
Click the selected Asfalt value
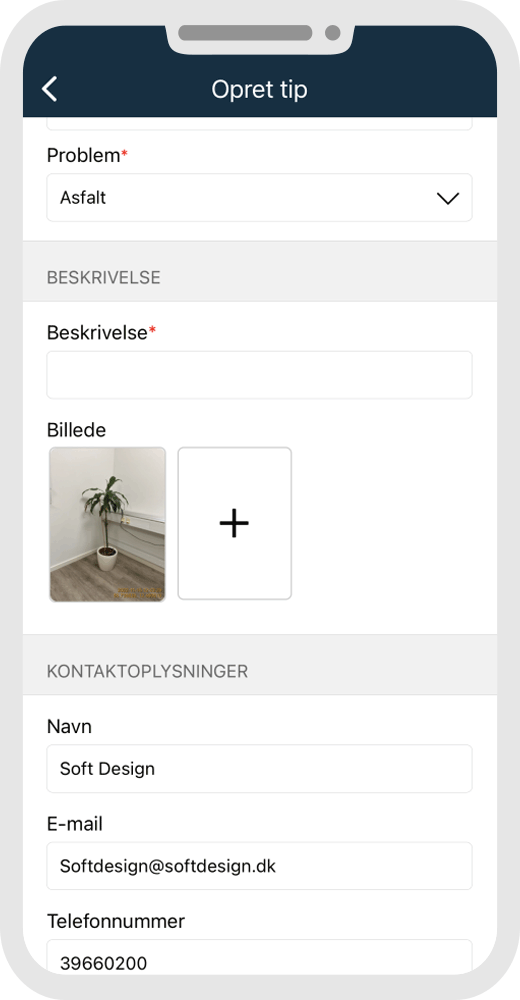[83, 198]
